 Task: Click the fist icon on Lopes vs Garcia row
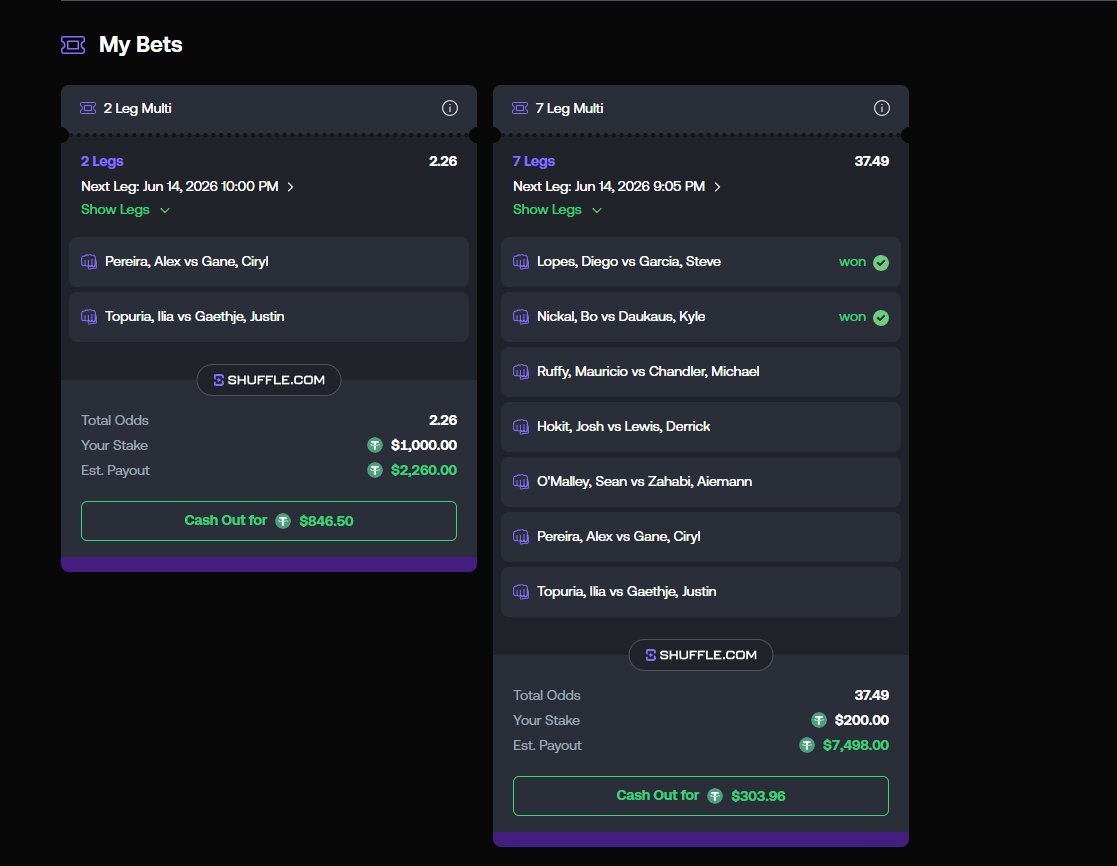521,261
